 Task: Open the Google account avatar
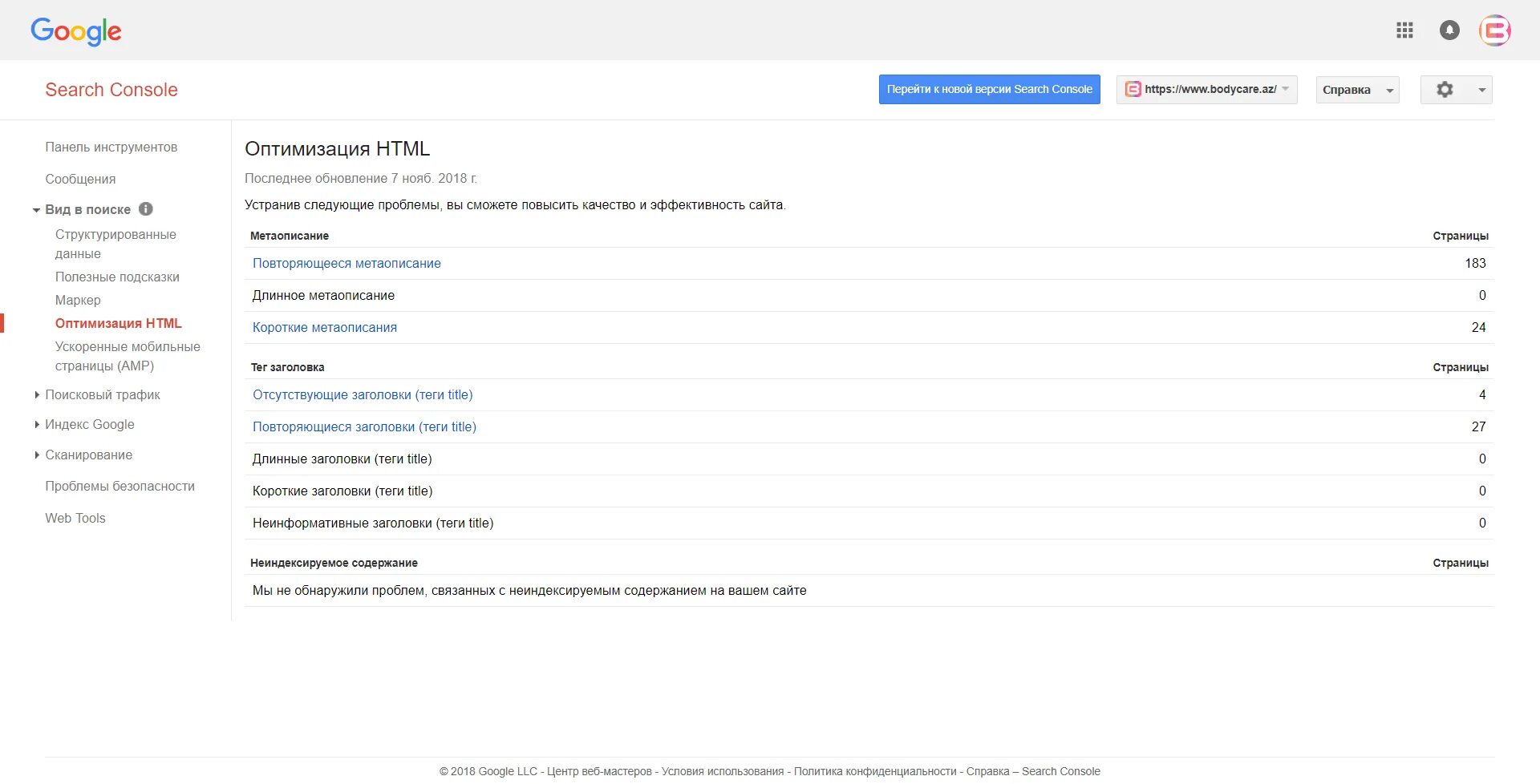pos(1495,30)
